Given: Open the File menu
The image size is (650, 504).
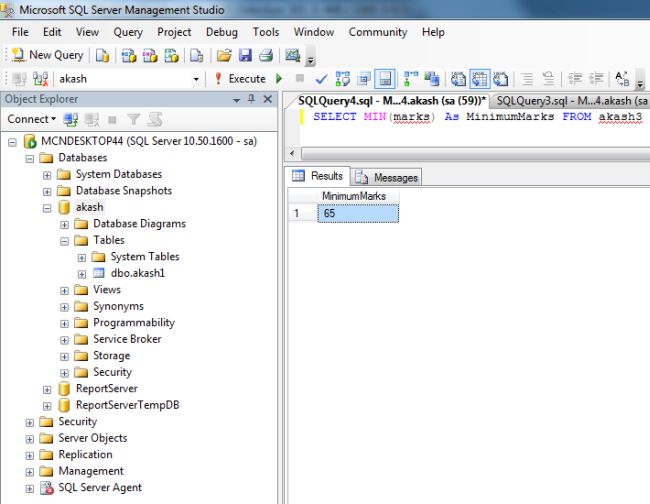Looking at the screenshot, I should [20, 32].
